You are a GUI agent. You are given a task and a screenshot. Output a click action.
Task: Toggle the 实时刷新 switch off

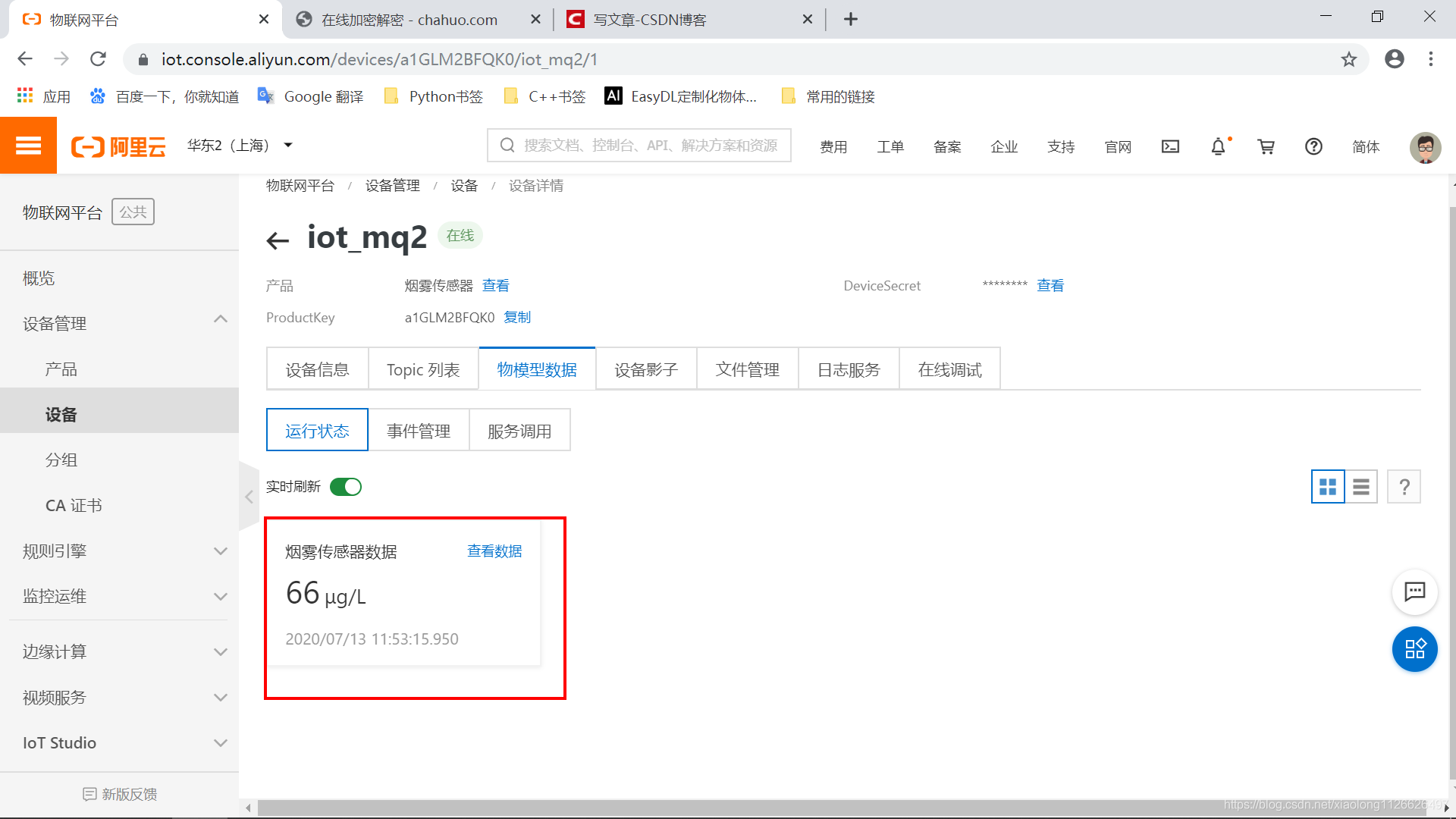click(346, 487)
